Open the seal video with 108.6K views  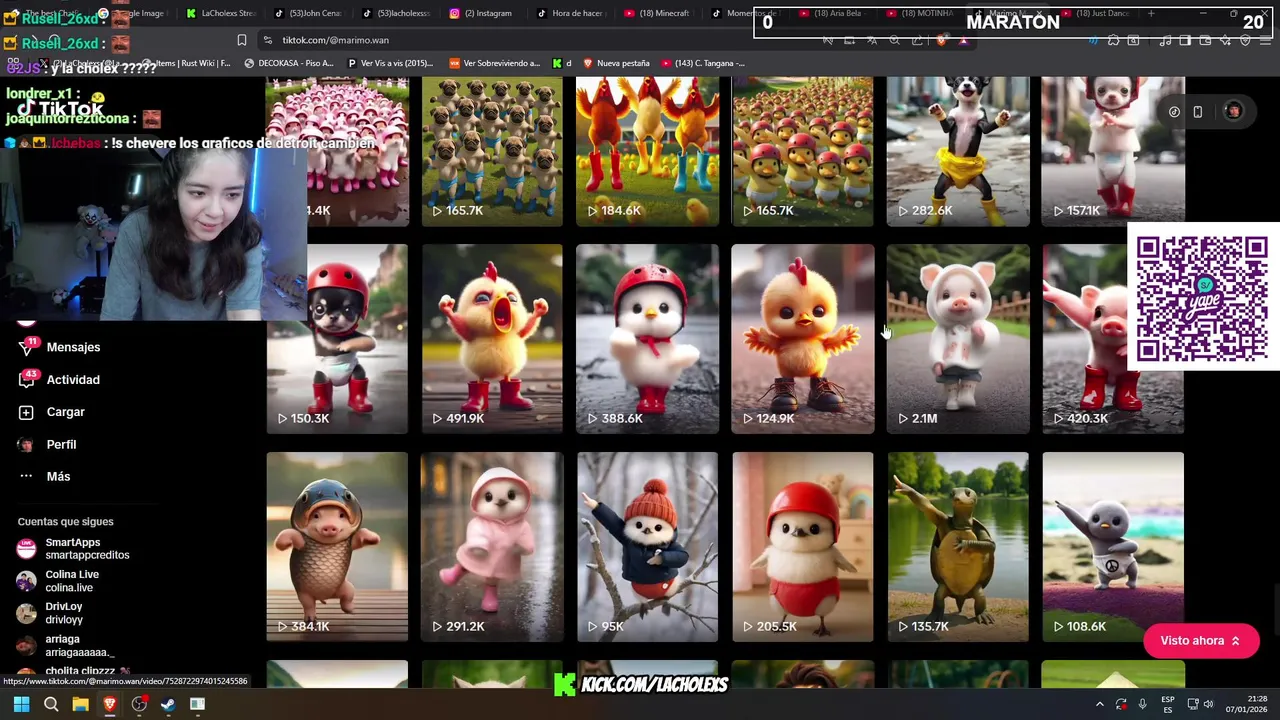tap(1113, 547)
